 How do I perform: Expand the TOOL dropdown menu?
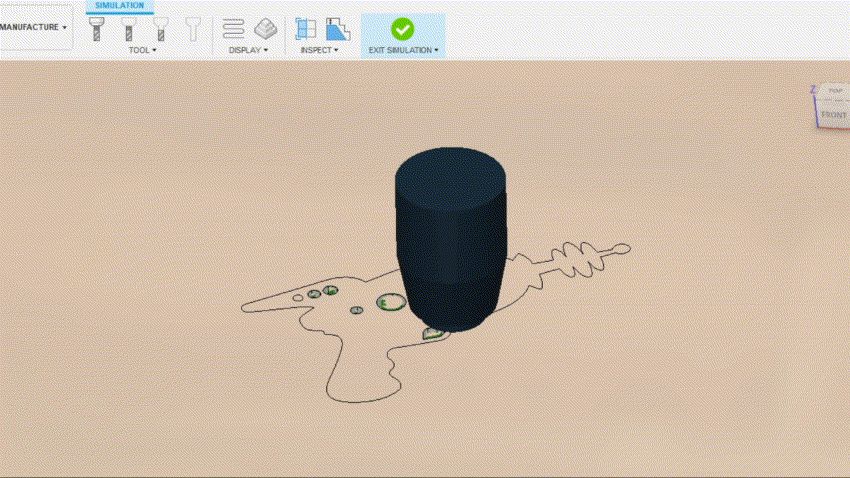point(143,50)
